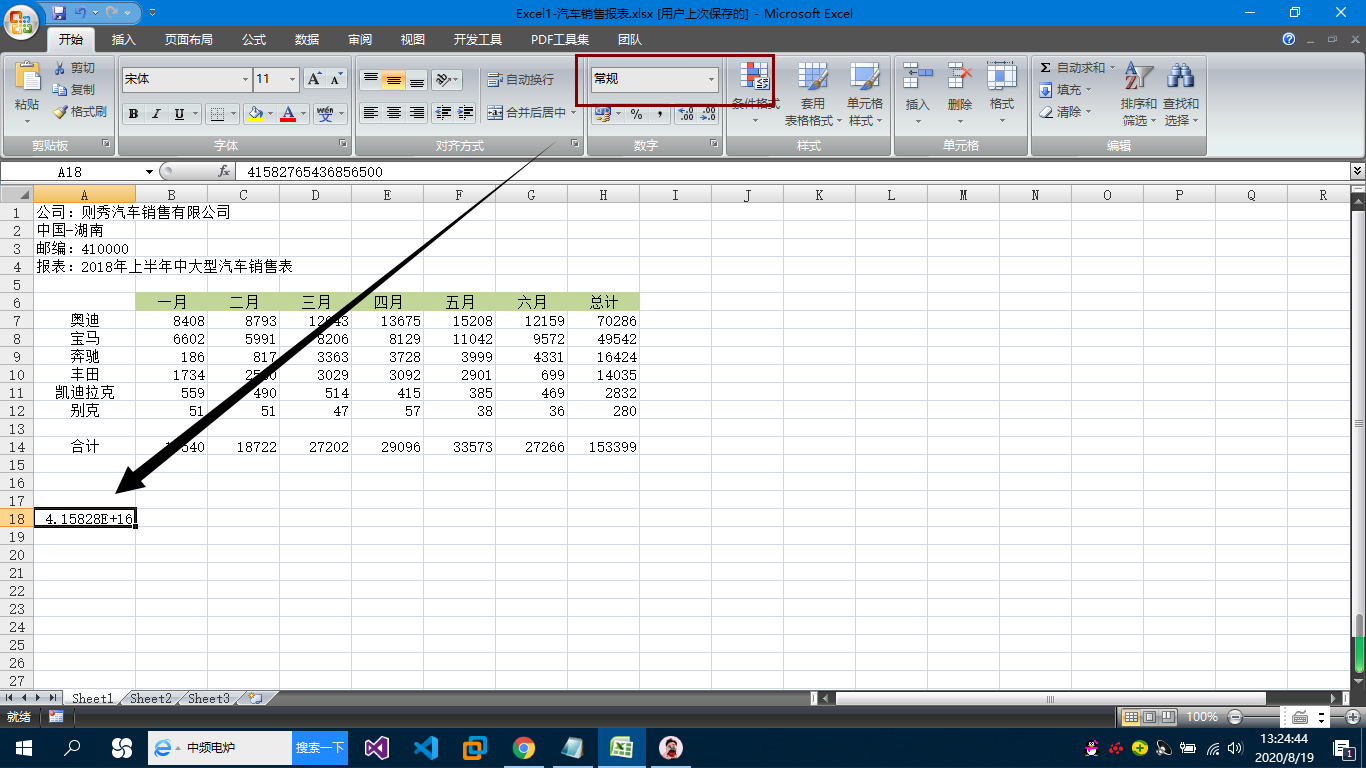Apply comma style
This screenshot has width=1366, height=768.
tap(659, 114)
